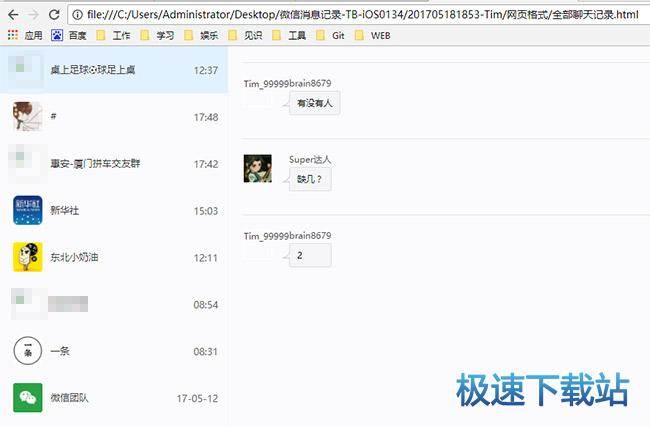
Task: Click the 17:48 timestamp
Action: point(206,117)
